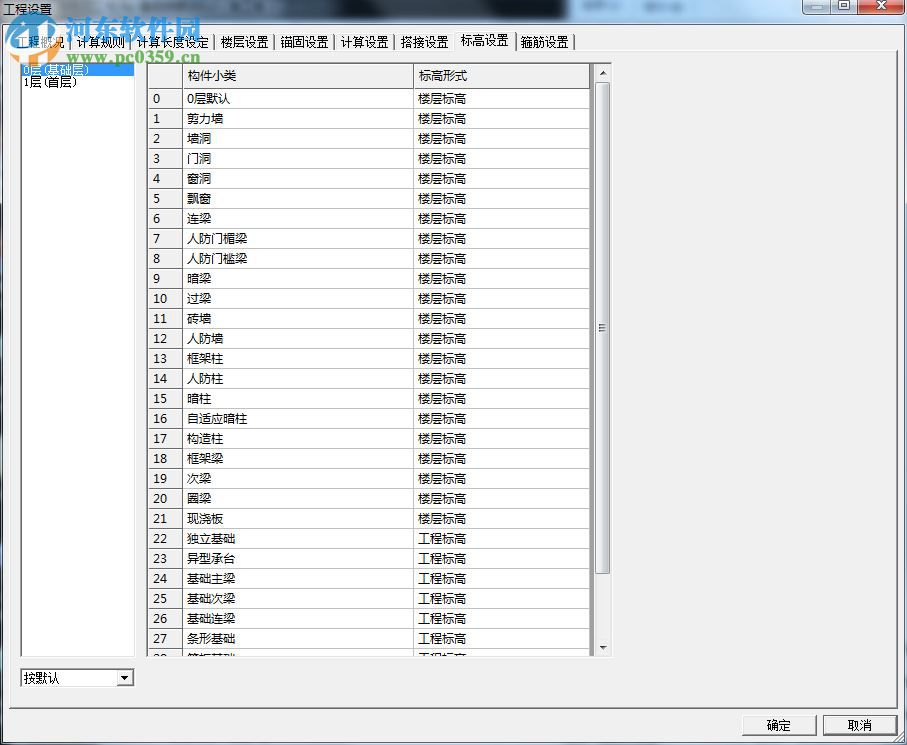Click the table scrollbar down arrow

click(603, 648)
